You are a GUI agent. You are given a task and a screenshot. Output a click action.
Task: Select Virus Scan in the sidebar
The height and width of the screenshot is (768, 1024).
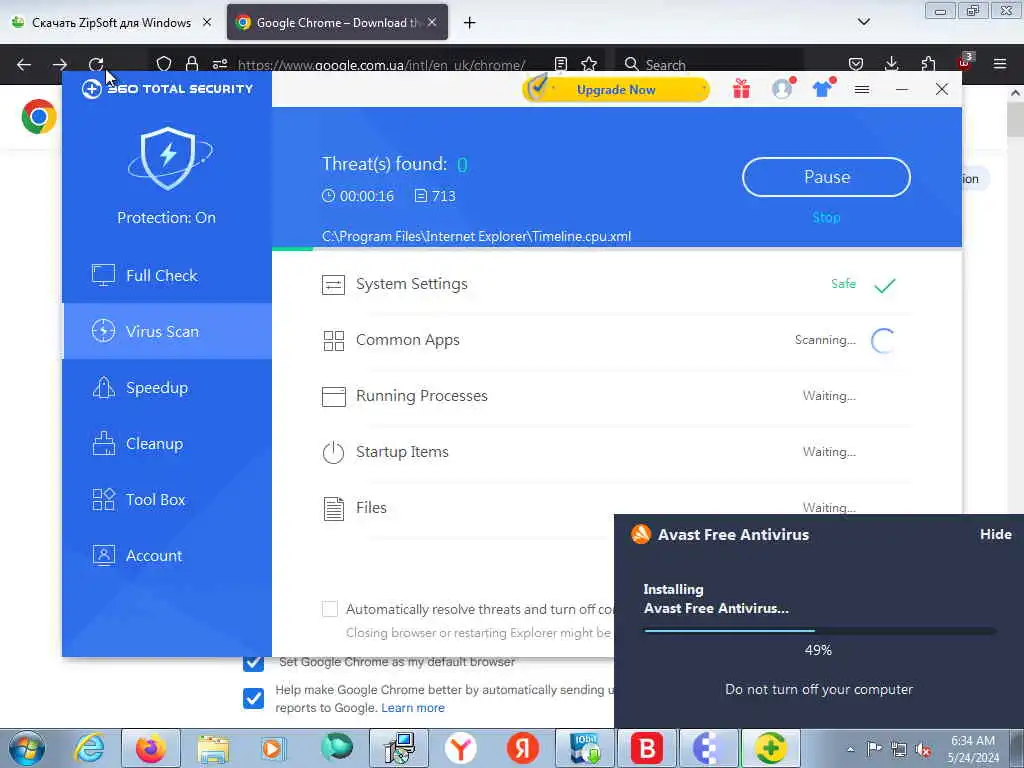pyautogui.click(x=167, y=331)
